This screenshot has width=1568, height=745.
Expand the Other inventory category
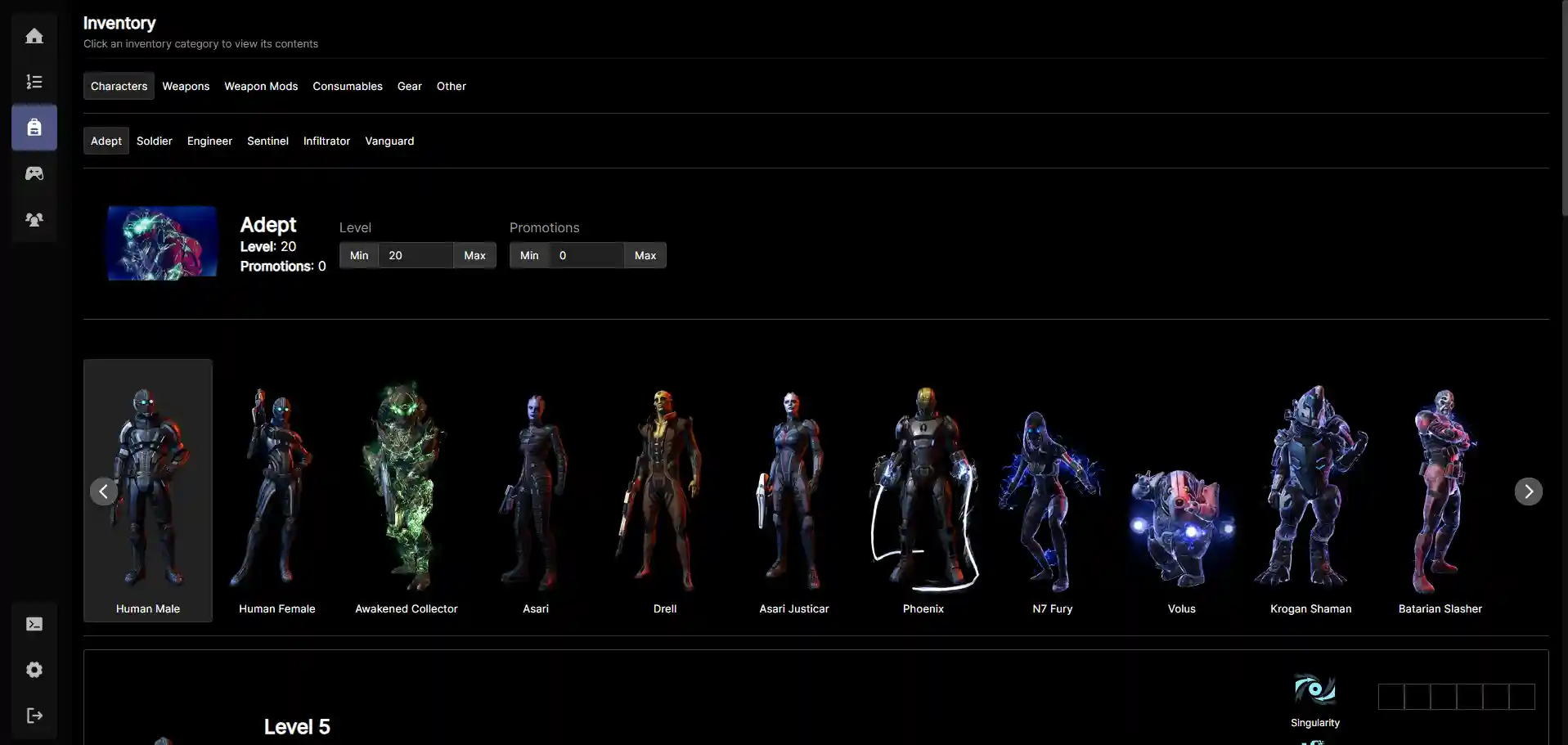[452, 86]
